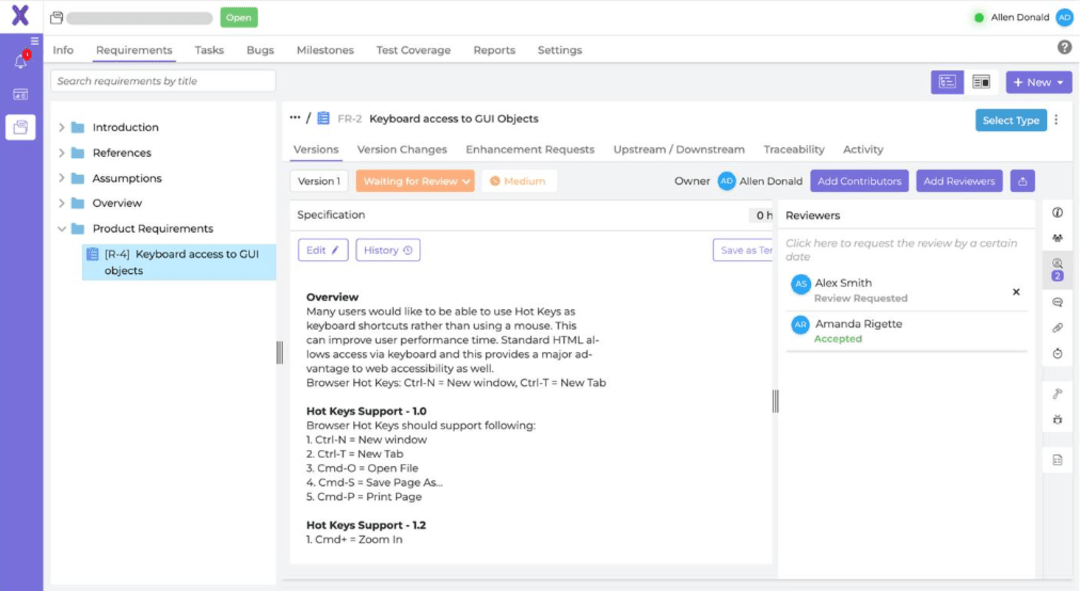Open the info panel icon on right rail
Viewport: 1080px width, 591px height.
point(1057,212)
